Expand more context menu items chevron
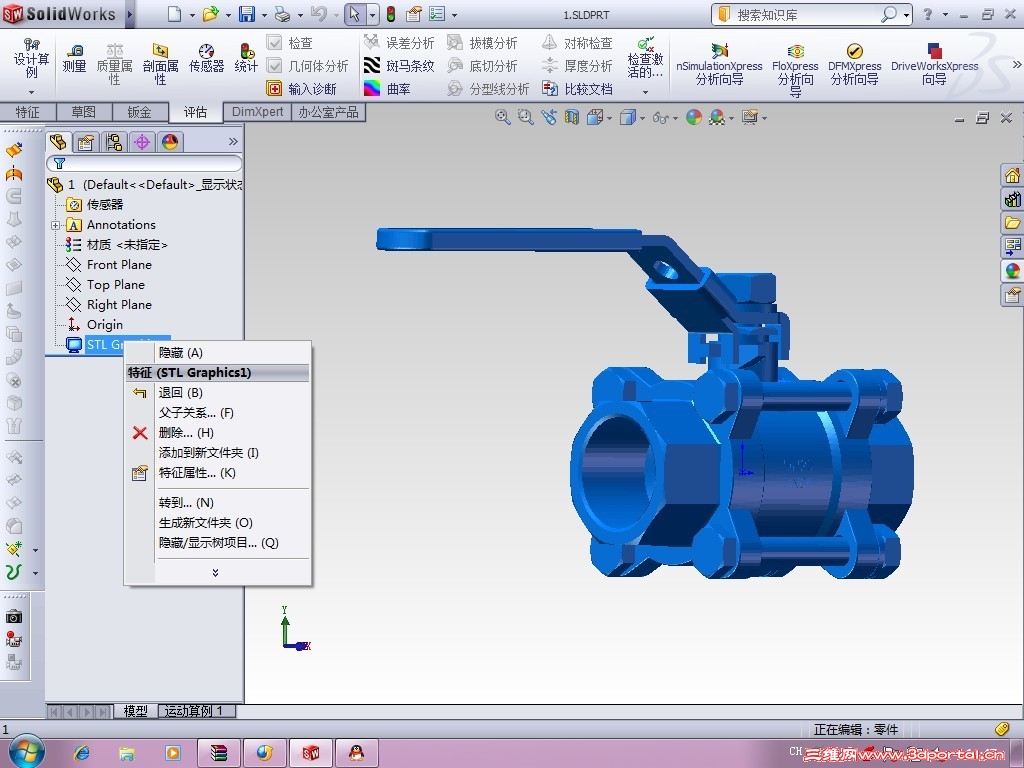1024x768 pixels. (x=216, y=573)
